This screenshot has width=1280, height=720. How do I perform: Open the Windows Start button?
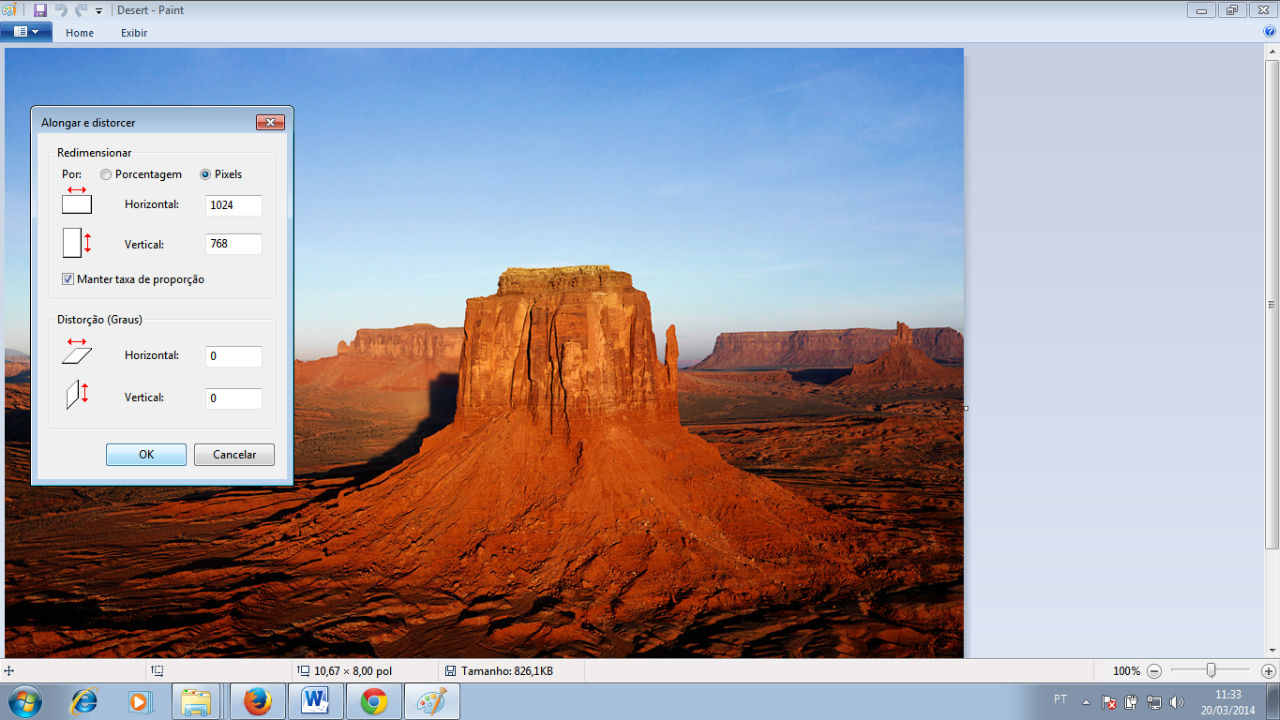pyautogui.click(x=23, y=702)
